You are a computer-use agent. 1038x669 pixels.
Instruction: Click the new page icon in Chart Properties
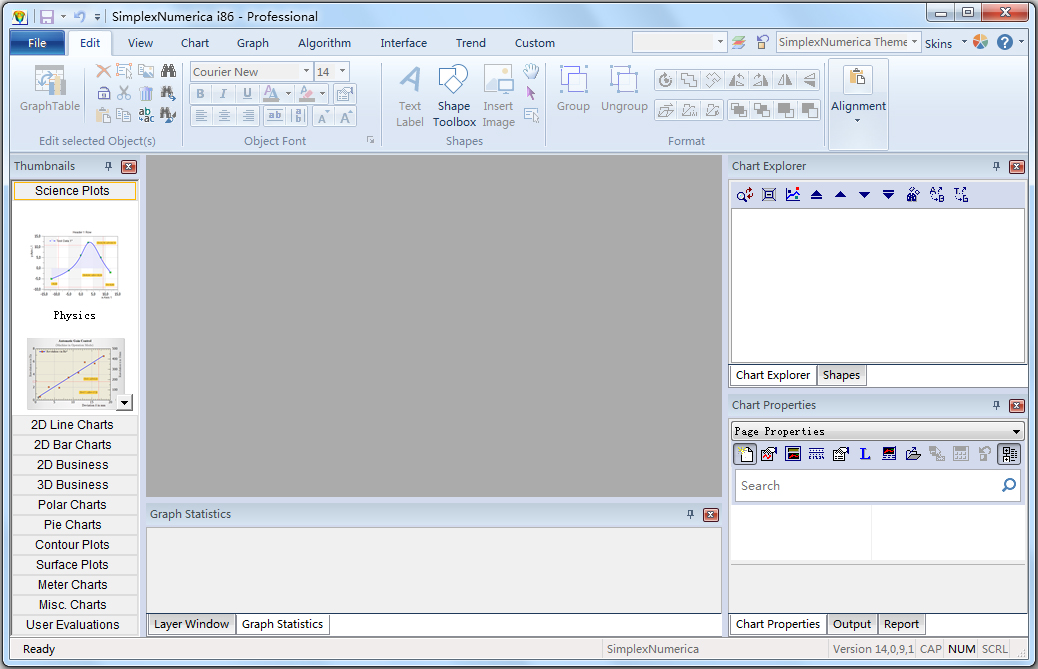click(x=745, y=454)
